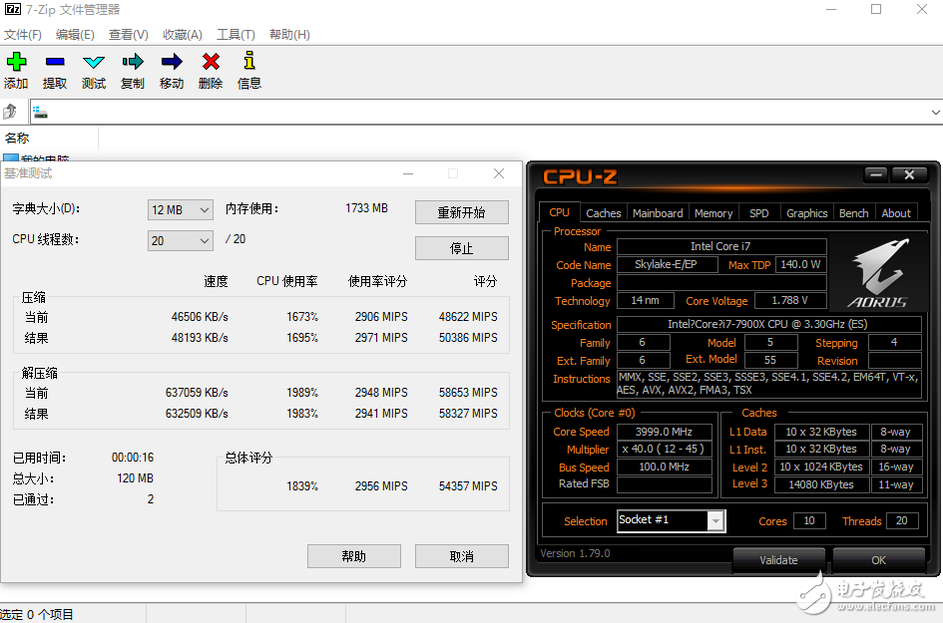Click the Validate button in CPU-Z

[x=778, y=560]
